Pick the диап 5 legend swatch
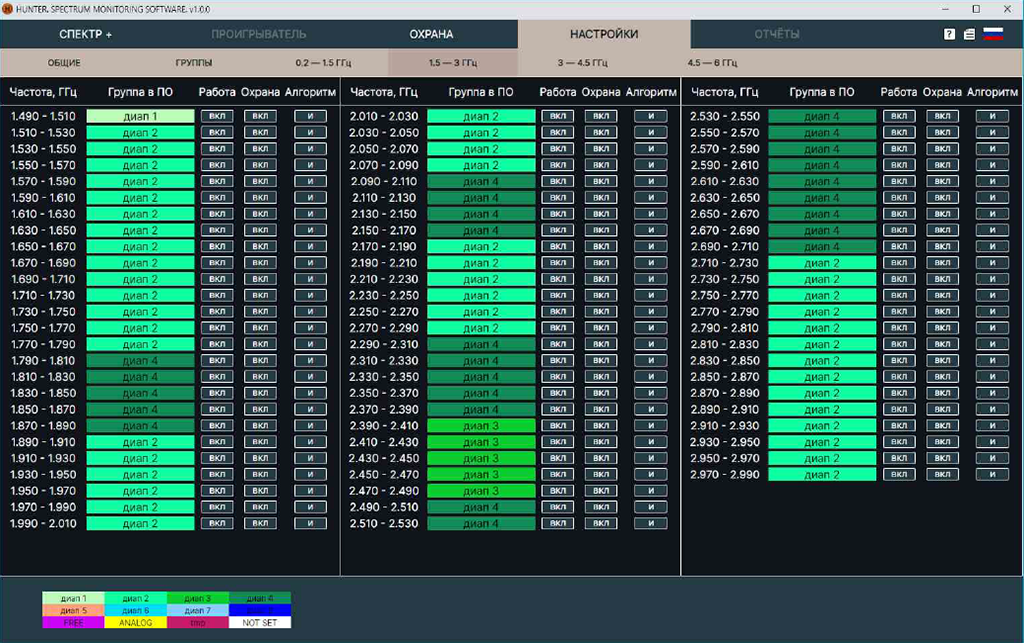The width and height of the screenshot is (1024, 643). [73, 610]
